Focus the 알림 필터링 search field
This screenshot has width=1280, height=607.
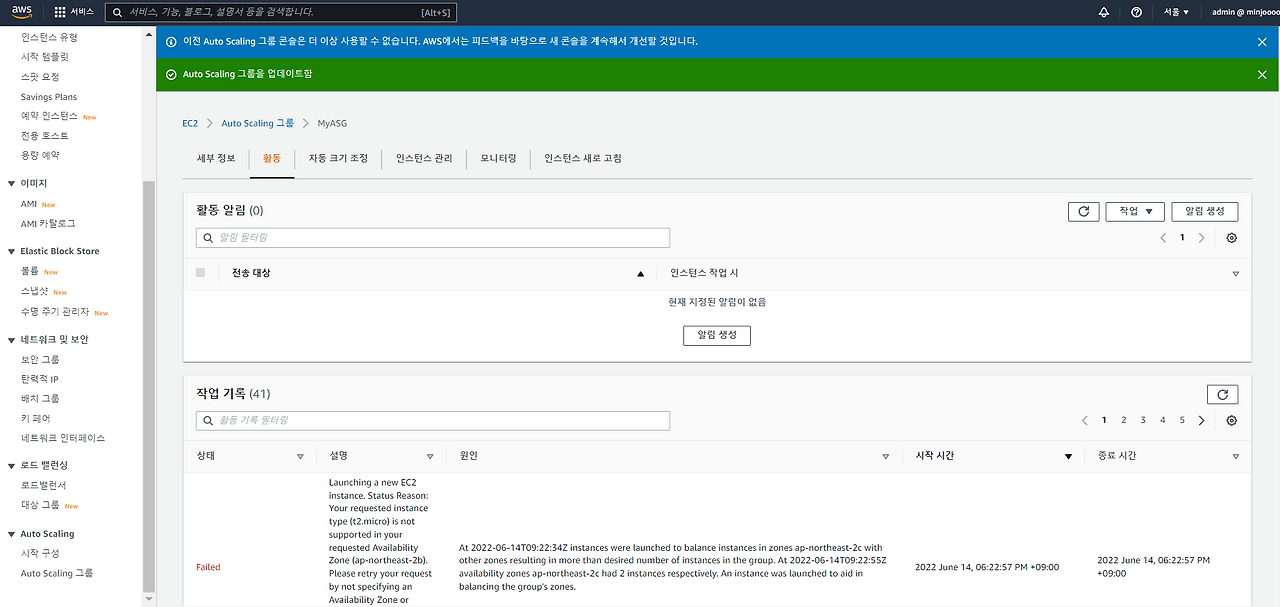click(x=433, y=238)
